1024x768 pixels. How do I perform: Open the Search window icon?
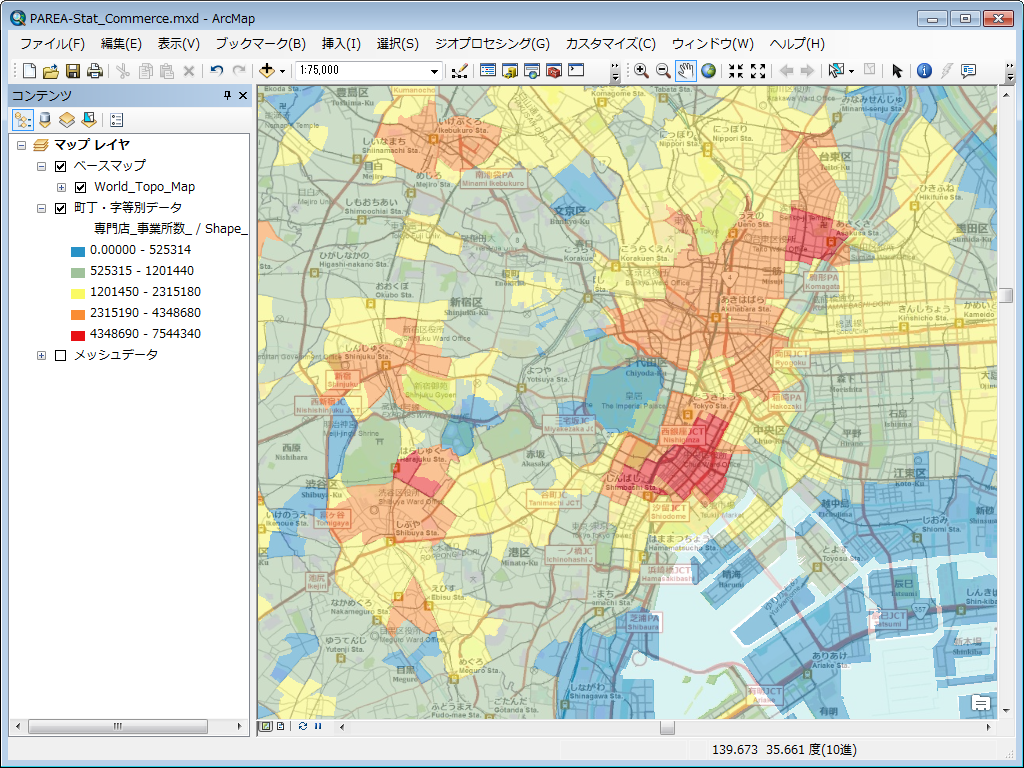[x=532, y=71]
